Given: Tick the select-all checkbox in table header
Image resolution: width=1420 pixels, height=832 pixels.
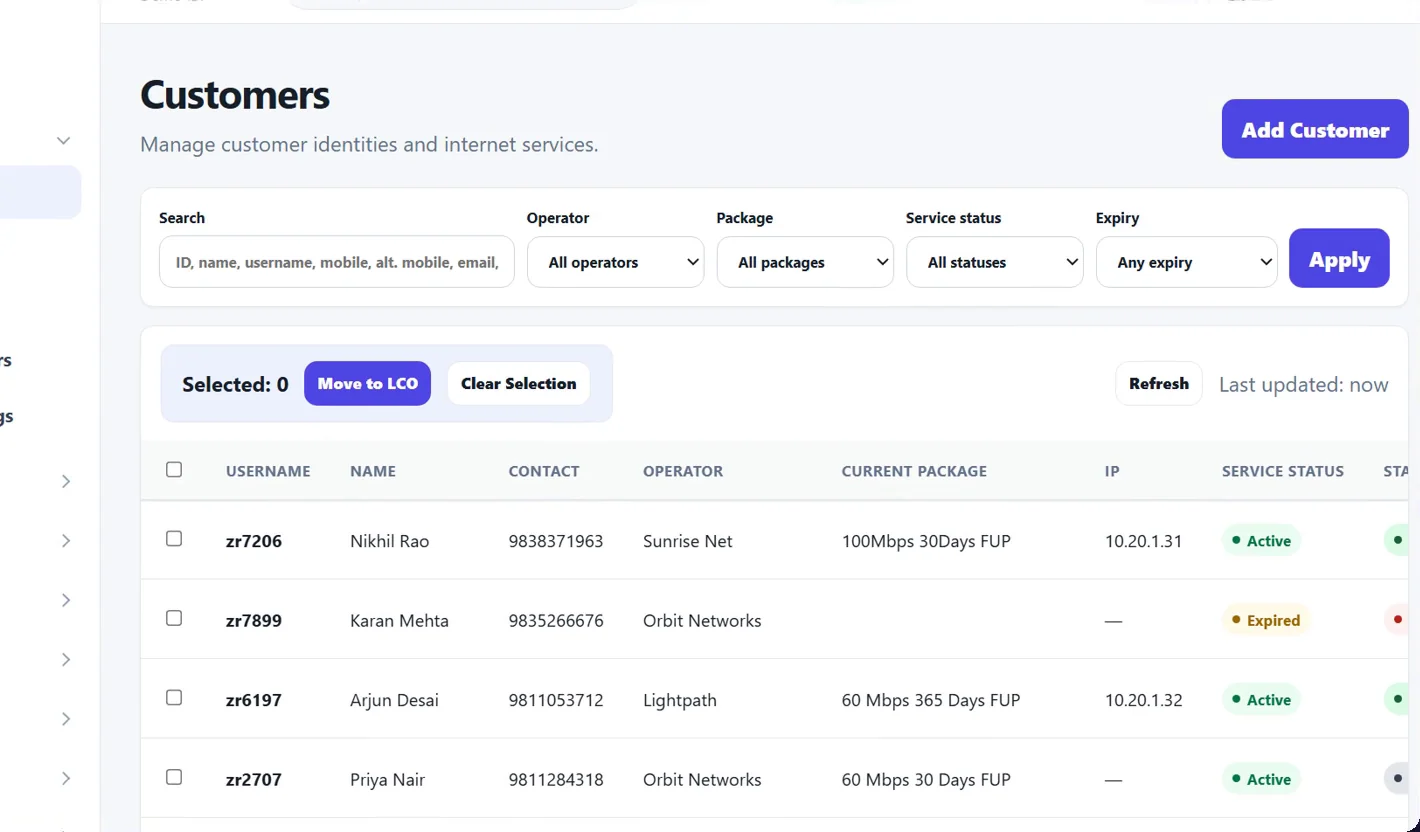Looking at the screenshot, I should click(x=174, y=470).
